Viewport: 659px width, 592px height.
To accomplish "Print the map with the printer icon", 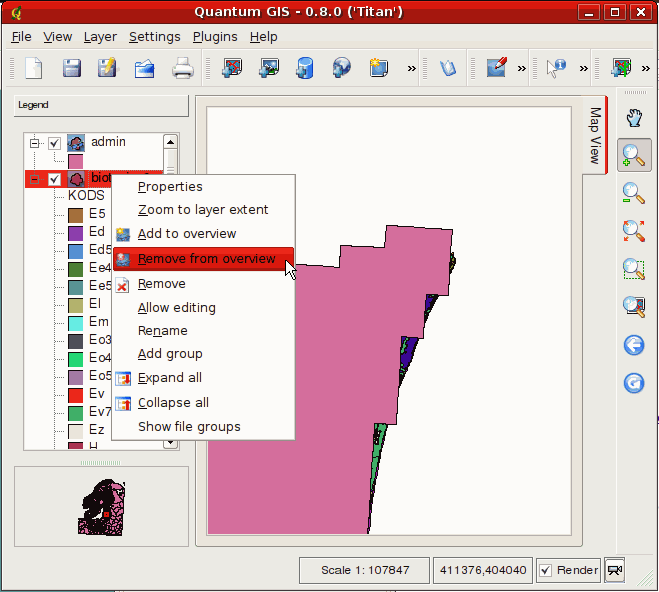I will (x=182, y=68).
